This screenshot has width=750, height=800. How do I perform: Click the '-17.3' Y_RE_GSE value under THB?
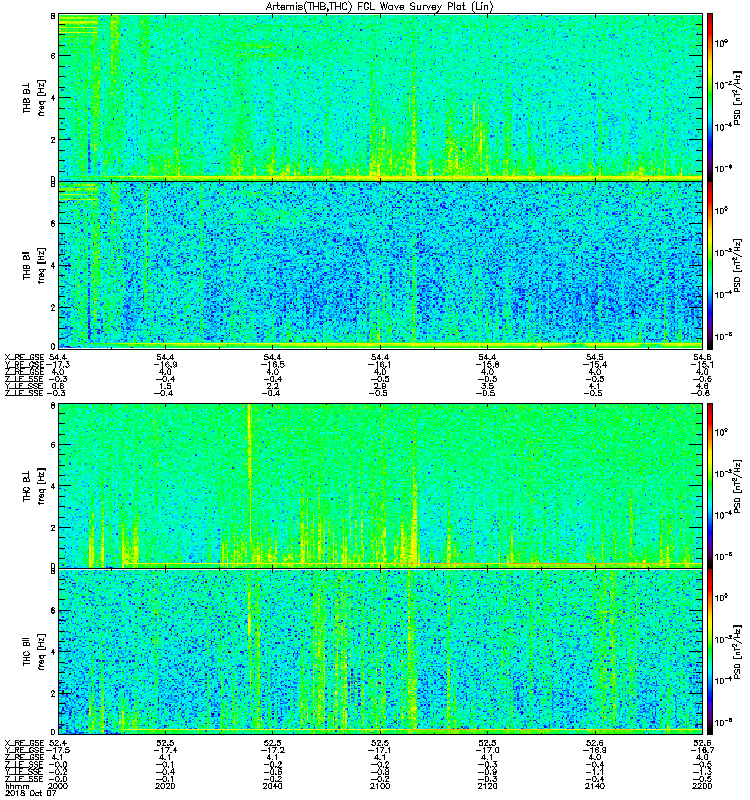(58, 365)
